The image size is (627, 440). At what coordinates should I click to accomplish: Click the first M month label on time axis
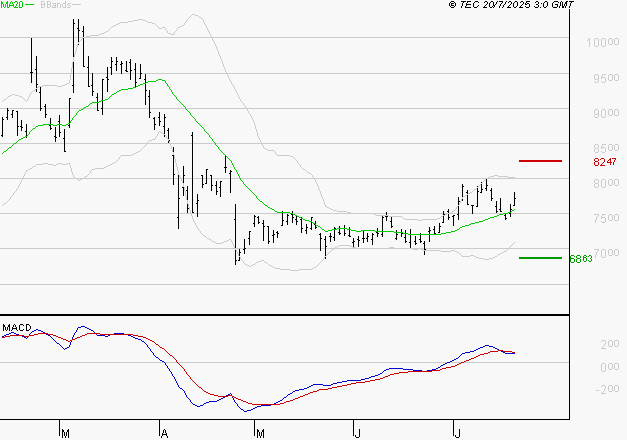pyautogui.click(x=66, y=434)
